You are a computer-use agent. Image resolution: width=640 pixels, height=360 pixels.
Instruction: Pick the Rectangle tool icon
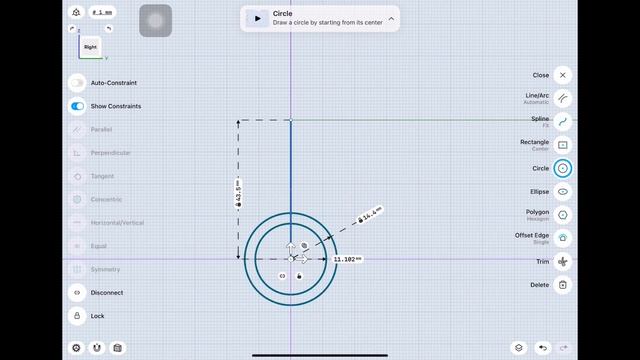pyautogui.click(x=562, y=145)
